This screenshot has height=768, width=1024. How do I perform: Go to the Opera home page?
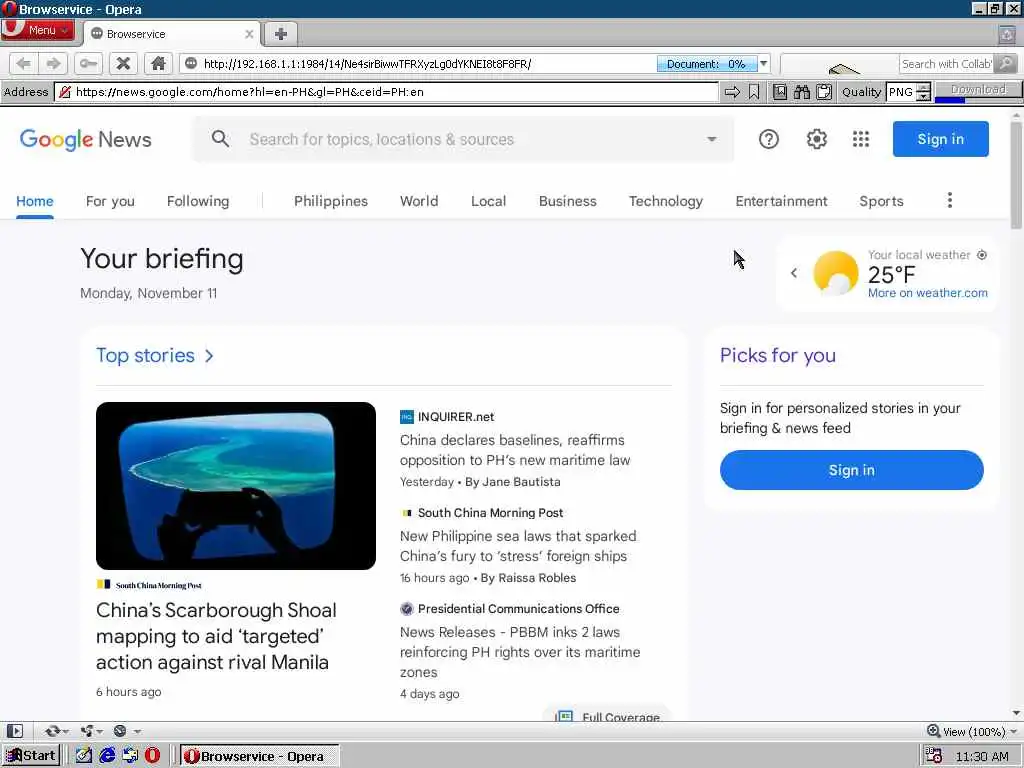(158, 63)
